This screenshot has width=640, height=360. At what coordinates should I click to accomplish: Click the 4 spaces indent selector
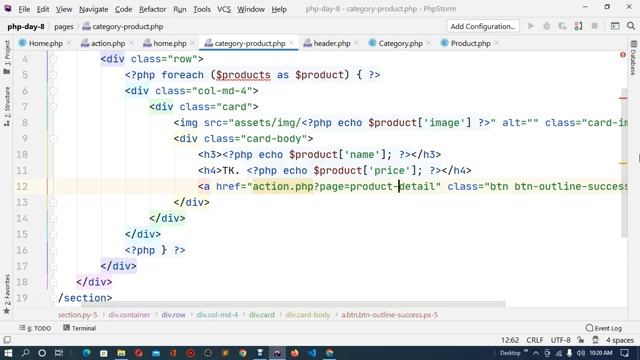coord(620,340)
